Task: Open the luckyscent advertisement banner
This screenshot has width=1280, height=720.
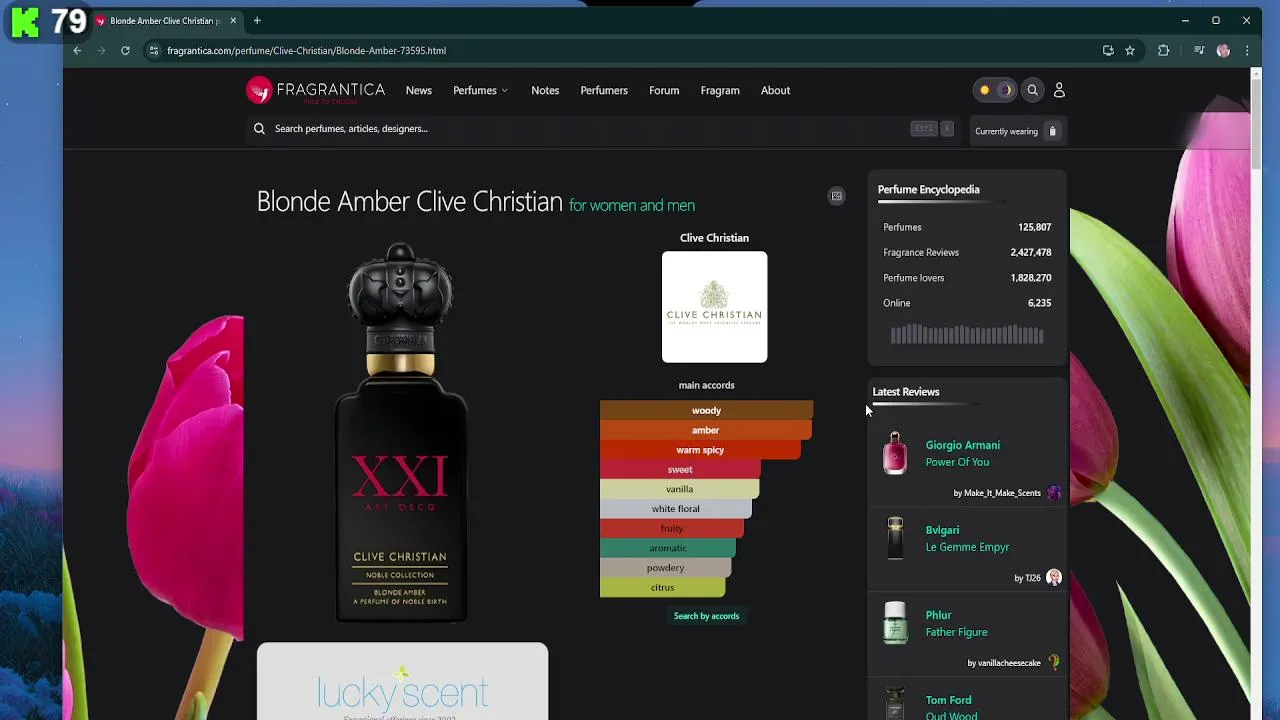Action: (402, 682)
